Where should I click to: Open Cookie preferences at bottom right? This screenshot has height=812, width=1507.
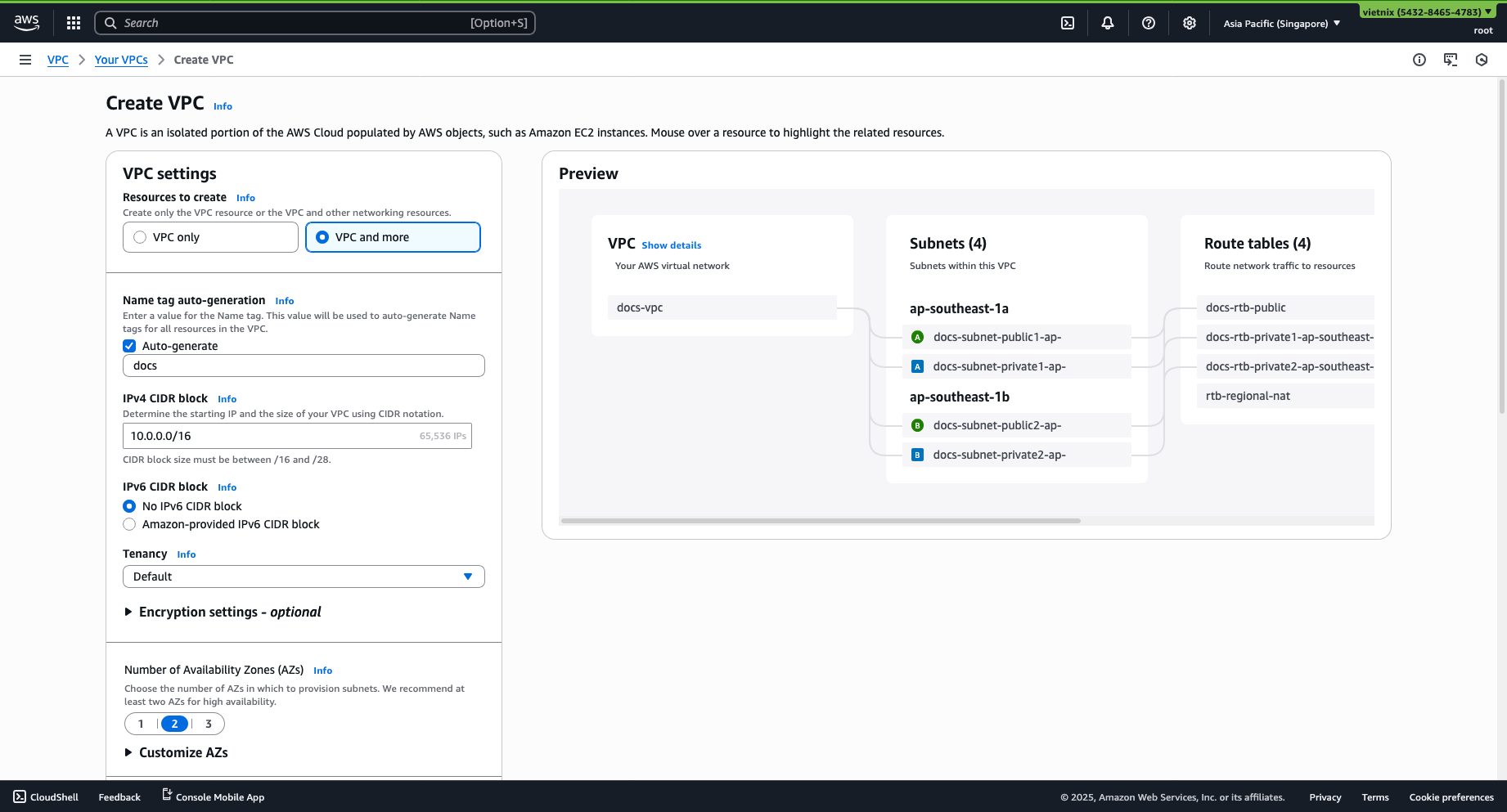1451,796
